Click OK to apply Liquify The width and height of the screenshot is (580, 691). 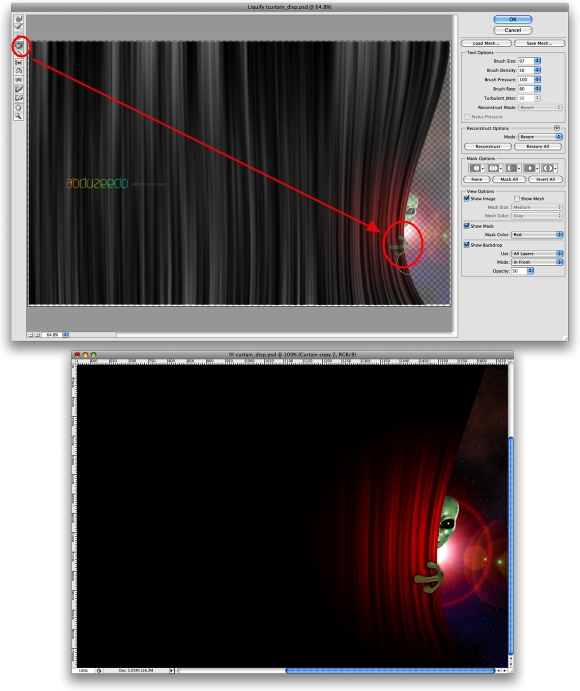[x=513, y=19]
